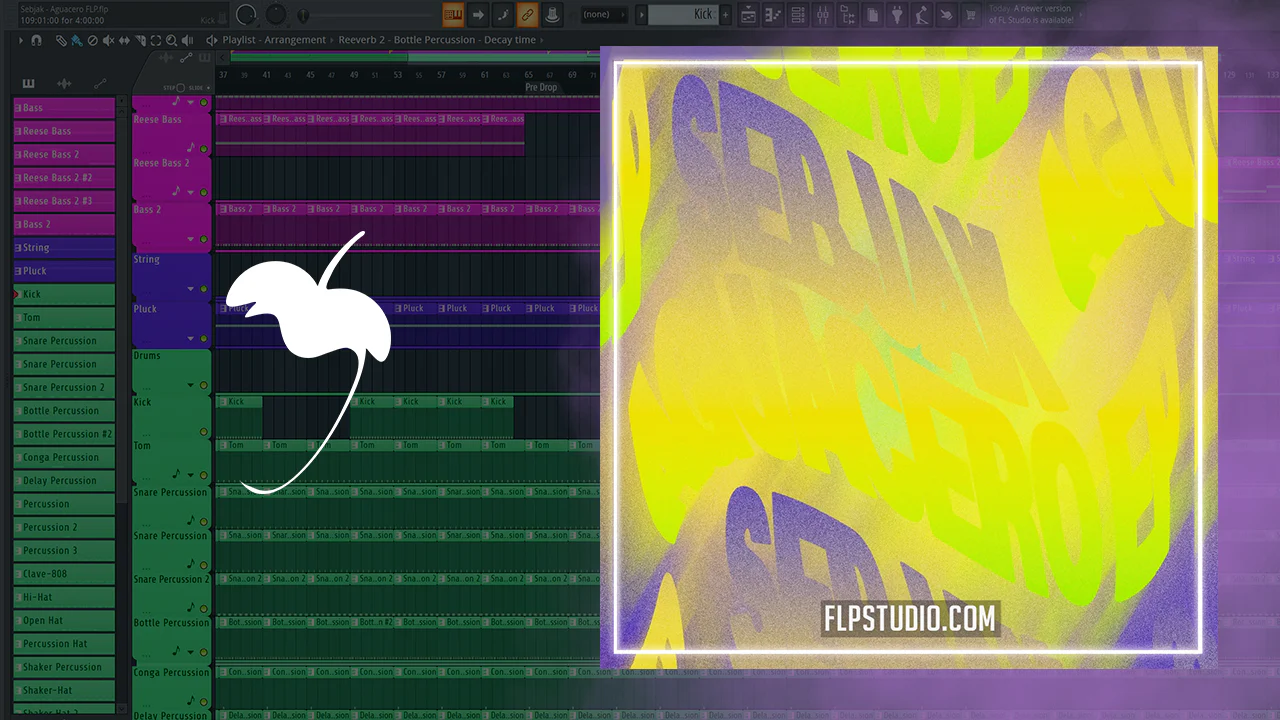Image resolution: width=1280 pixels, height=720 pixels.
Task: Select the Draw pencil tool
Action: [x=61, y=40]
